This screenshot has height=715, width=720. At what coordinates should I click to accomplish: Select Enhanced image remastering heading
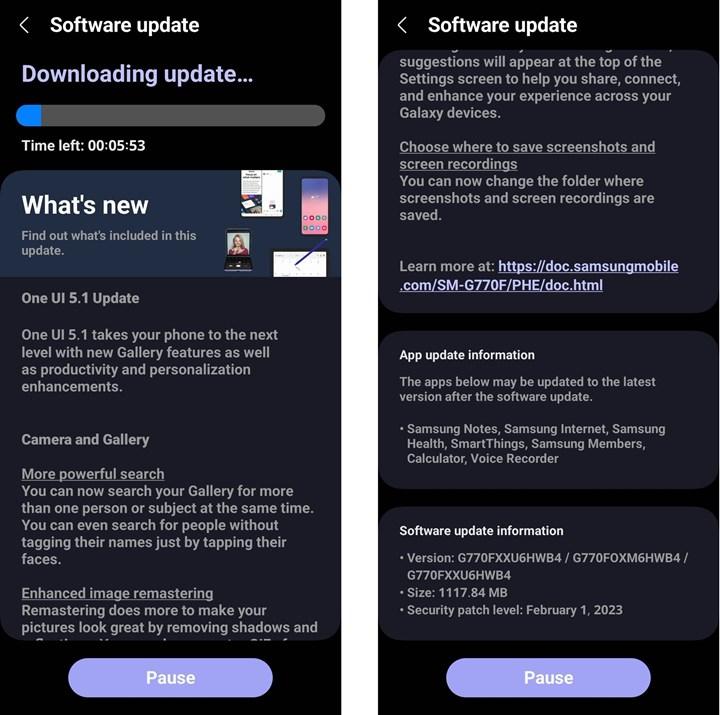pyautogui.click(x=117, y=593)
